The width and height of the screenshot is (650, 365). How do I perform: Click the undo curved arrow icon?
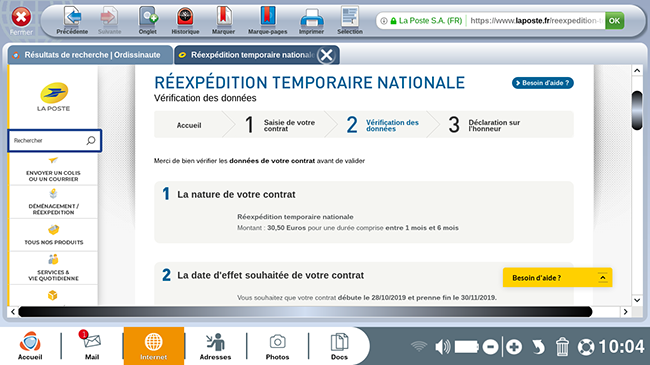click(x=538, y=347)
